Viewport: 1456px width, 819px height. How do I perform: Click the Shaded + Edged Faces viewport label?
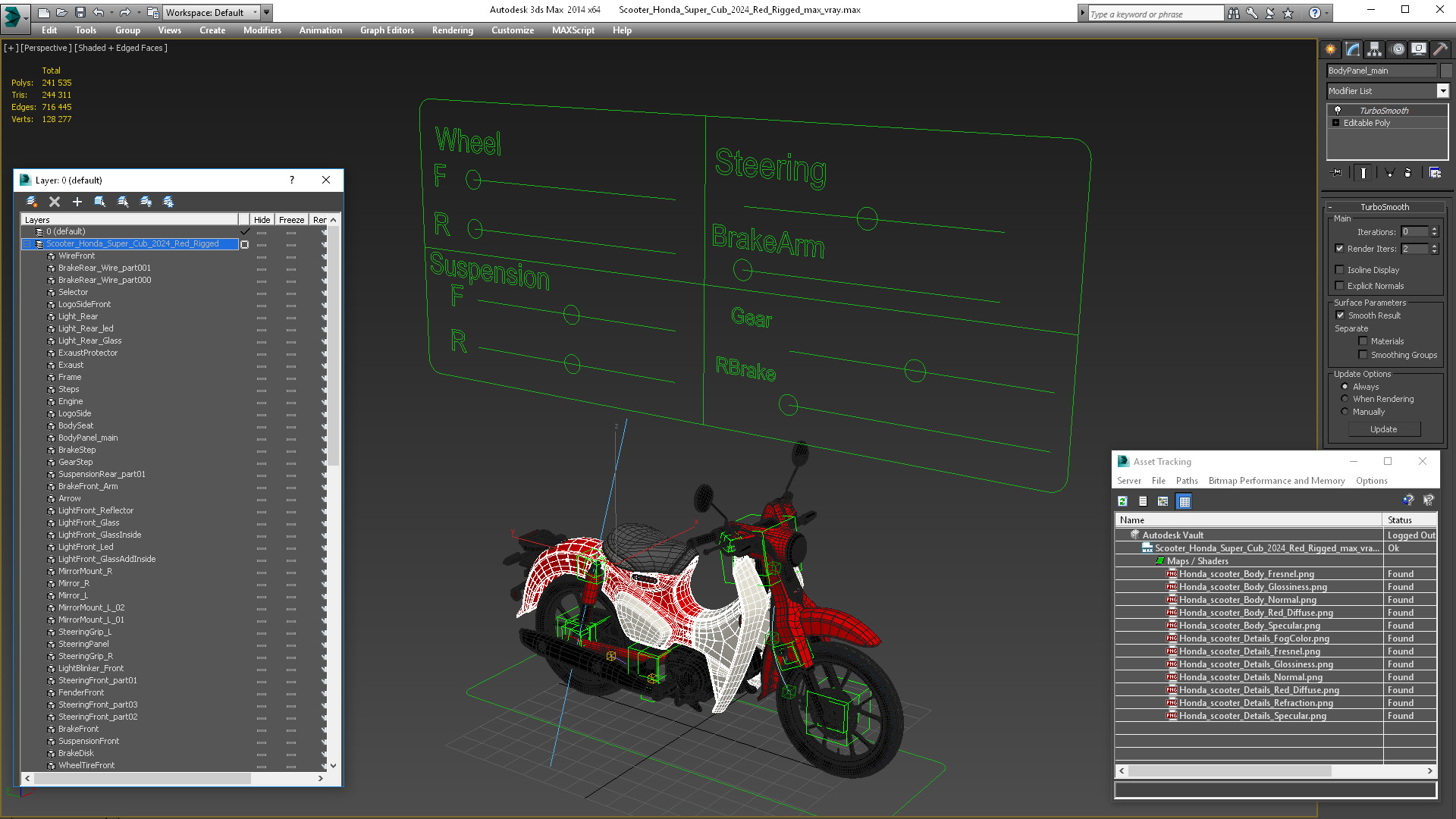(121, 48)
